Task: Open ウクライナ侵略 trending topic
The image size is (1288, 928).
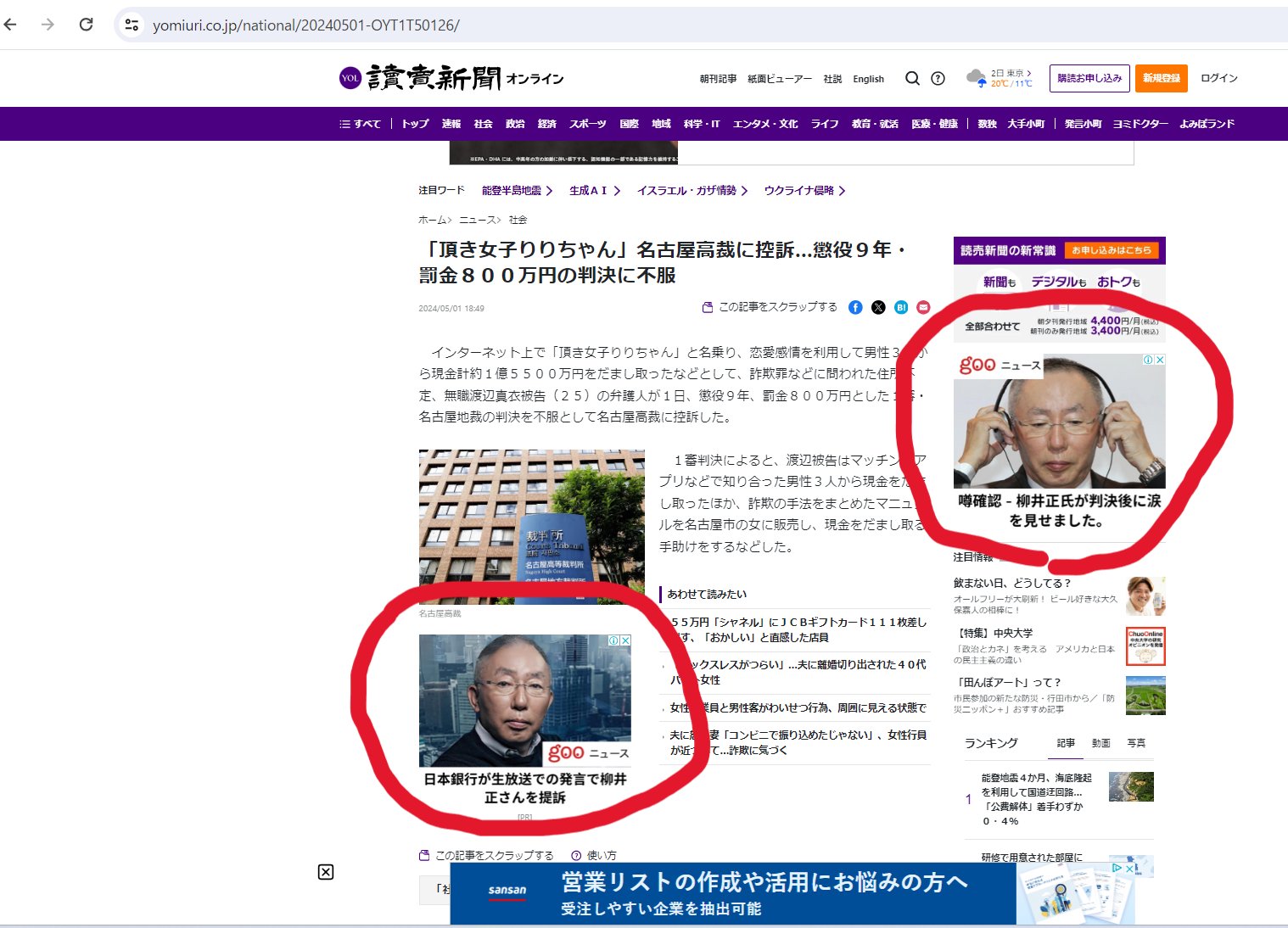Action: pos(804,191)
